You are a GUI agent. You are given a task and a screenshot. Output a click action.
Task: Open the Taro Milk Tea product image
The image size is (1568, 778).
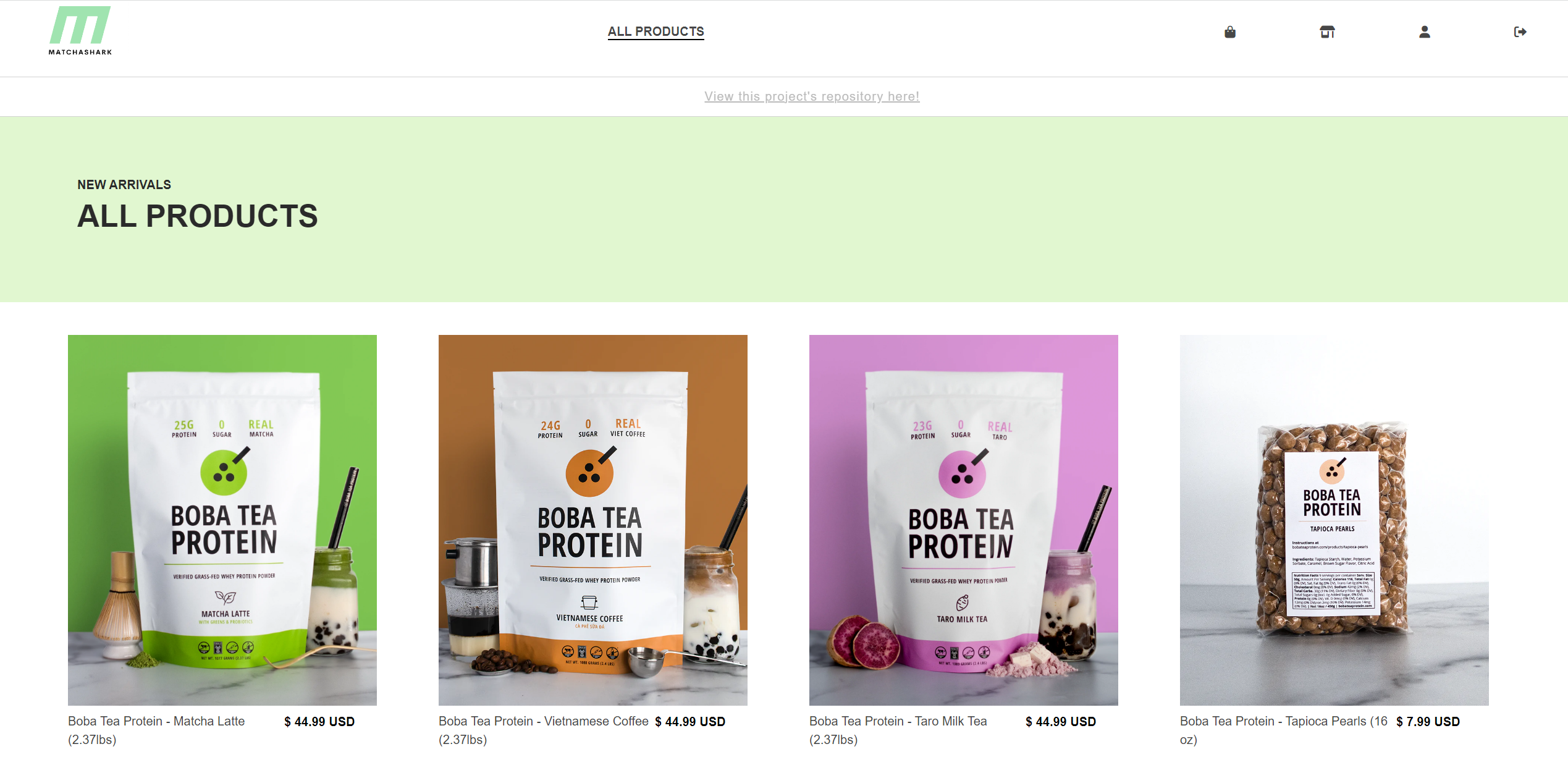pos(964,520)
